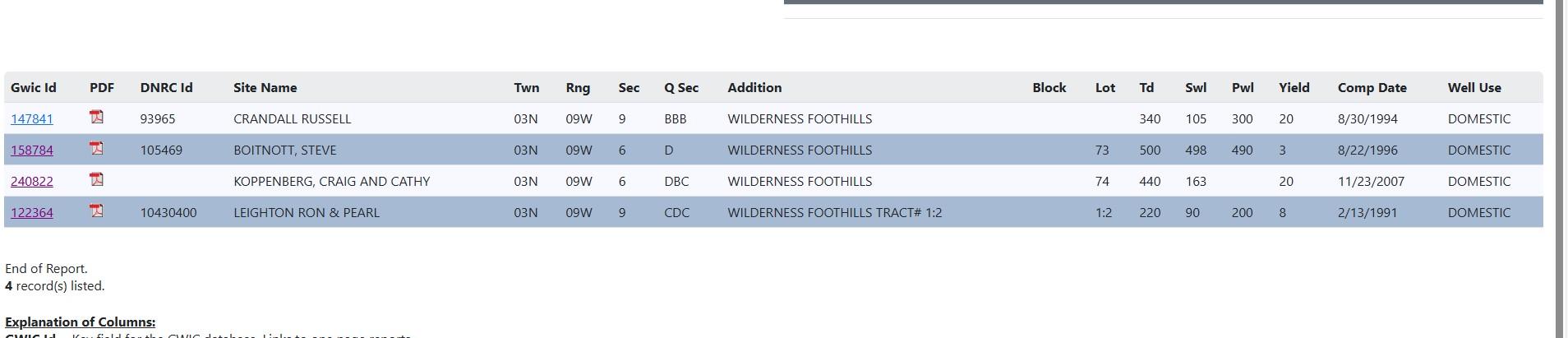
Task: Open the PDF for Crandall Russell well
Action: tap(96, 118)
